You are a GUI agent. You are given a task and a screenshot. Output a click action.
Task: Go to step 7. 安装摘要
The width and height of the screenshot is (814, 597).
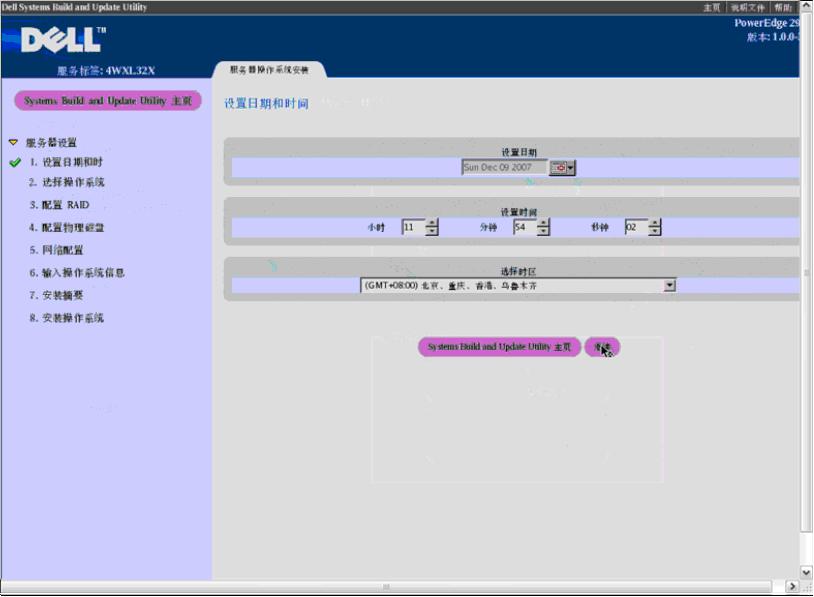pos(56,295)
